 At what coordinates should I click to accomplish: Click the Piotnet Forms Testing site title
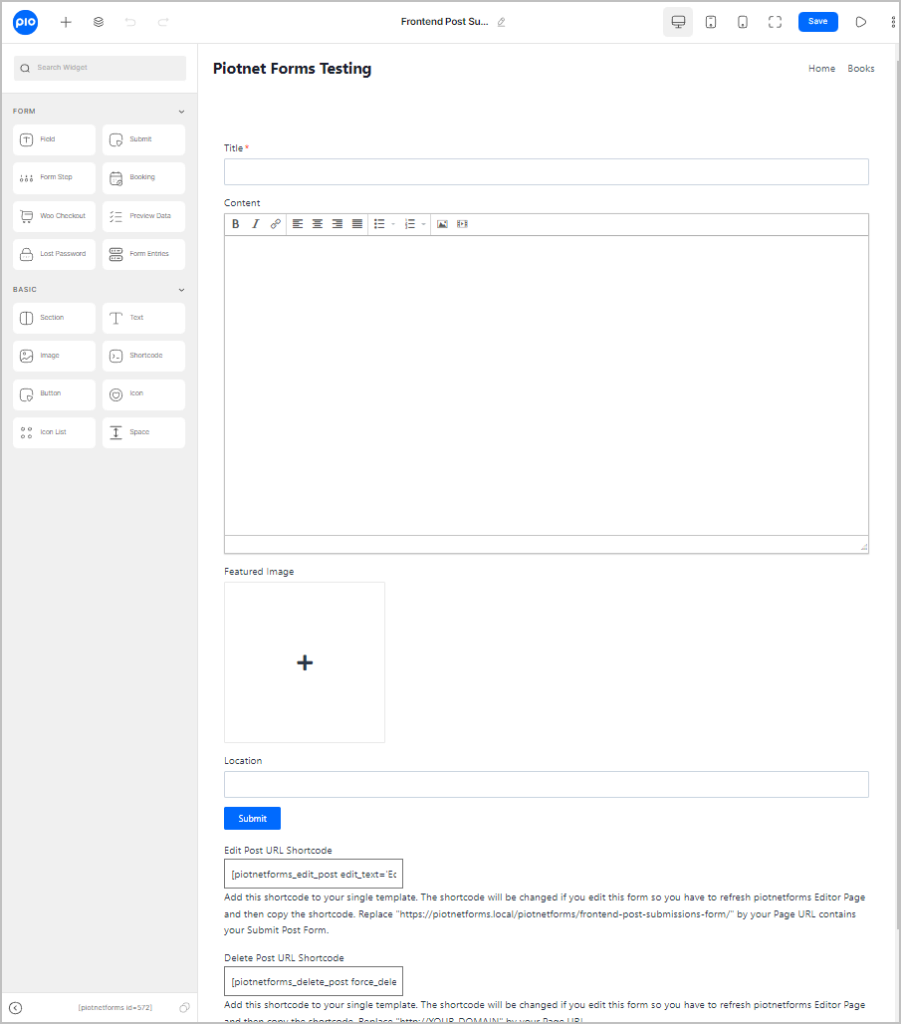(292, 69)
